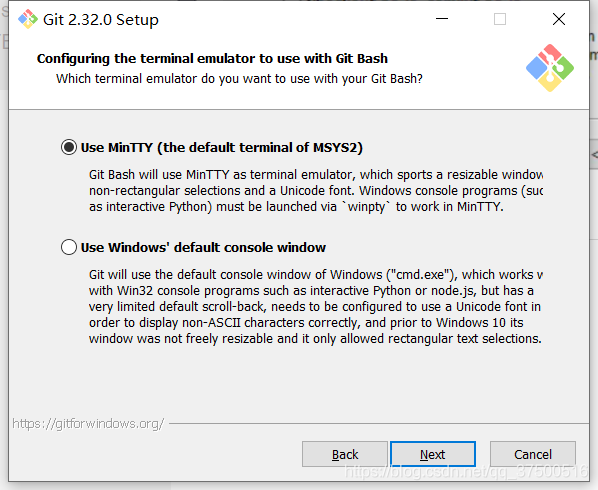Image resolution: width=598 pixels, height=490 pixels.
Task: Click the cmd.exe console description paragraph
Action: click(x=315, y=307)
